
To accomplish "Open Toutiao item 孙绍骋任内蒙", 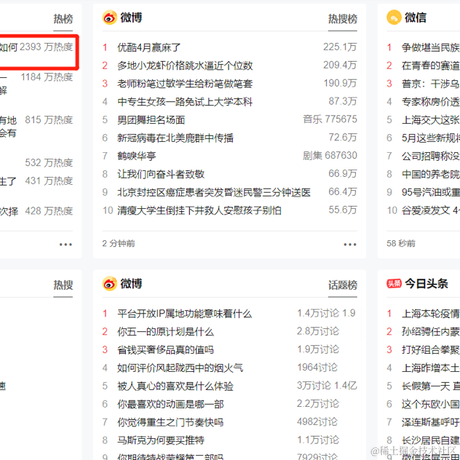I will pyautogui.click(x=431, y=332).
